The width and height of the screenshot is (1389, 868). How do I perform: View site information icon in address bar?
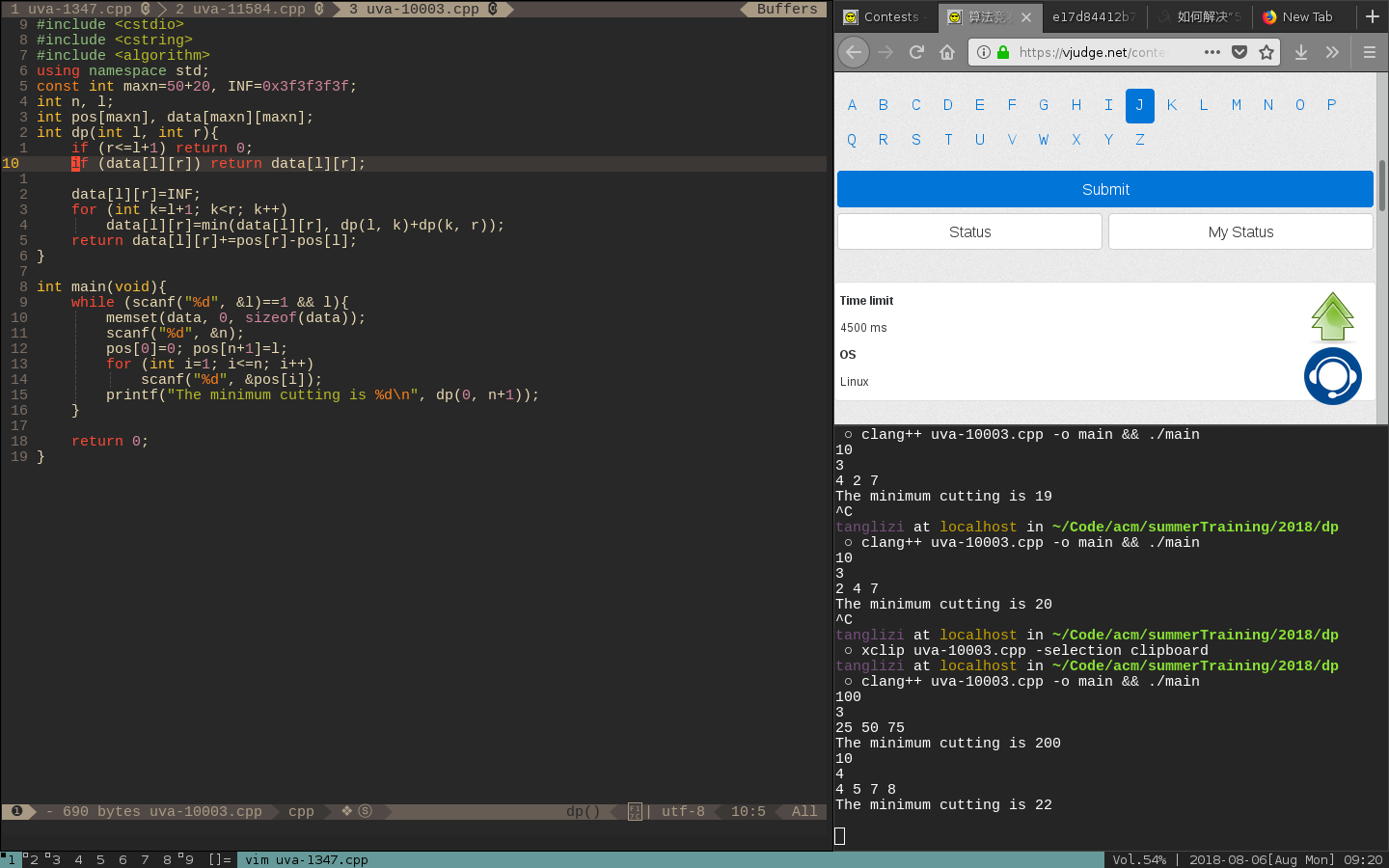point(983,52)
